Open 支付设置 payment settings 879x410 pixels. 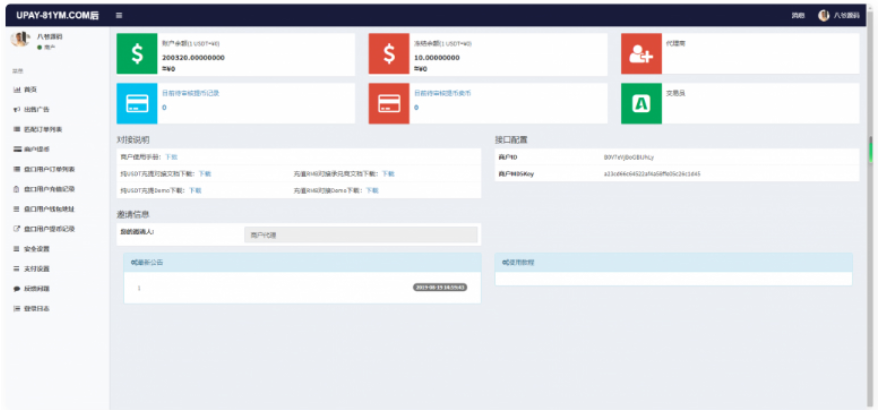[x=31, y=269]
